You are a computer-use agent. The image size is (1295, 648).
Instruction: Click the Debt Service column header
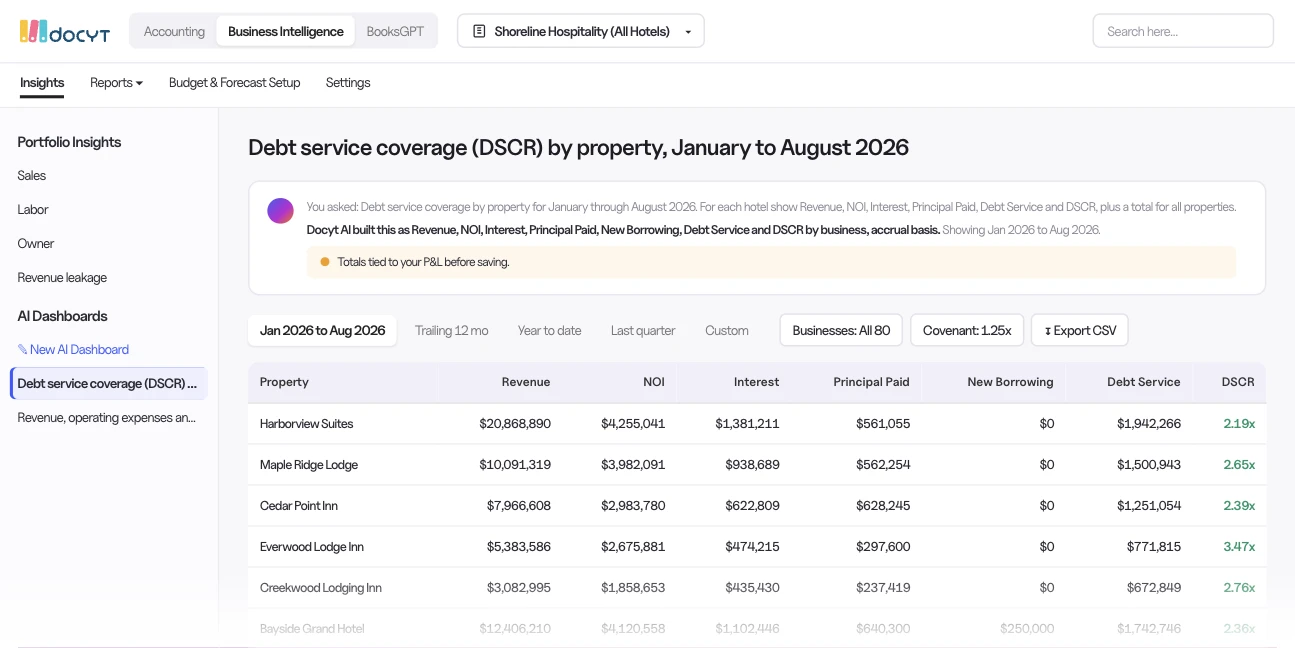click(1144, 382)
